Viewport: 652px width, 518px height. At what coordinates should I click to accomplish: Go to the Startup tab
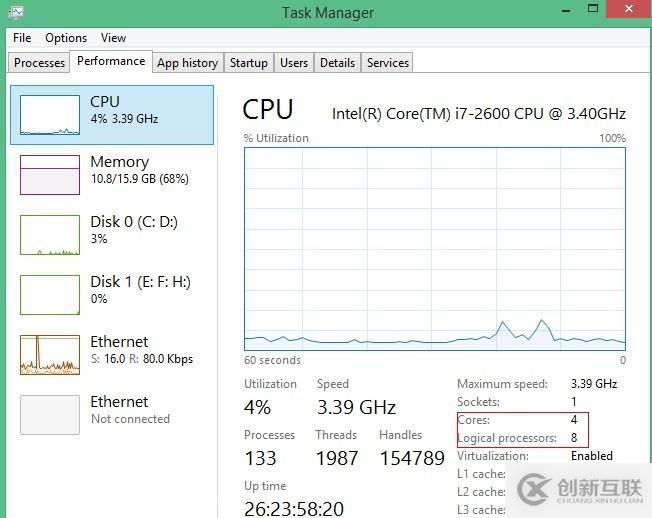(x=249, y=63)
